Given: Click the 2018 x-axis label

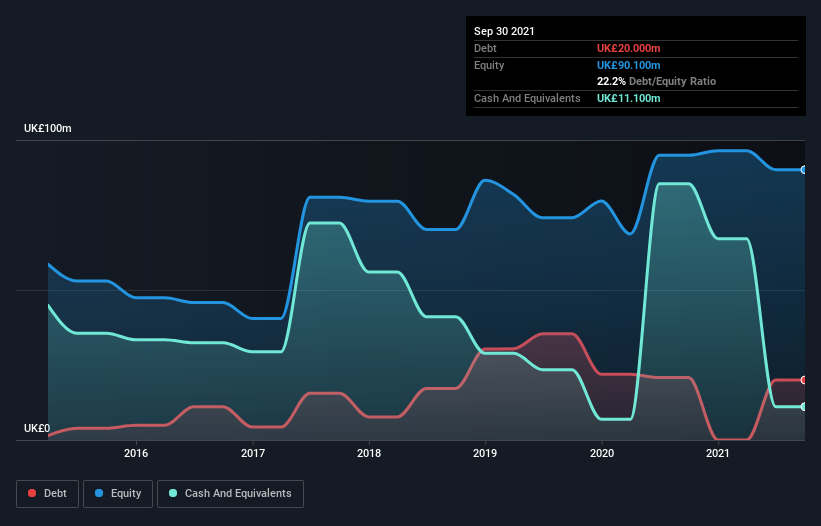Looking at the screenshot, I should click(369, 453).
